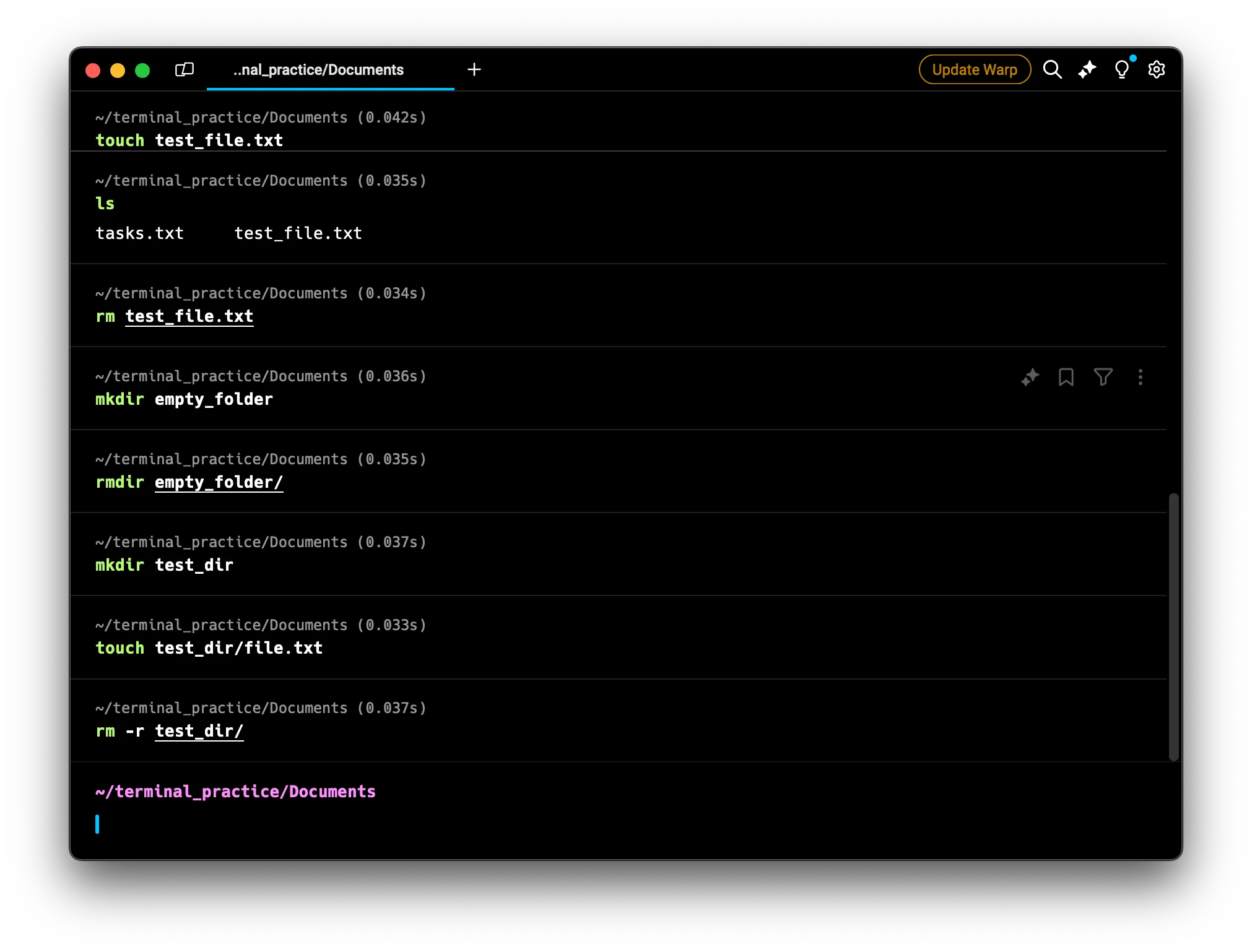Click underlined empty_folder/ path in rmdir command
This screenshot has height=952, width=1252.
[219, 482]
